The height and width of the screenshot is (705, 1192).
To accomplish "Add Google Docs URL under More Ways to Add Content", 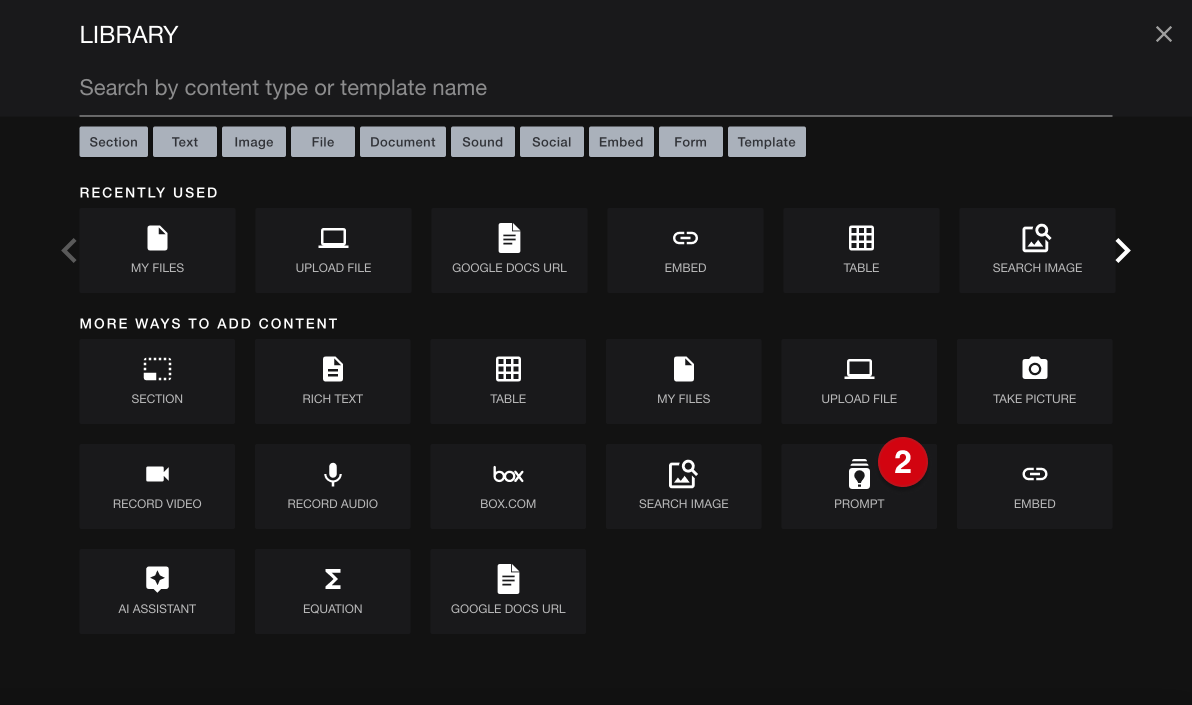I will point(508,592).
